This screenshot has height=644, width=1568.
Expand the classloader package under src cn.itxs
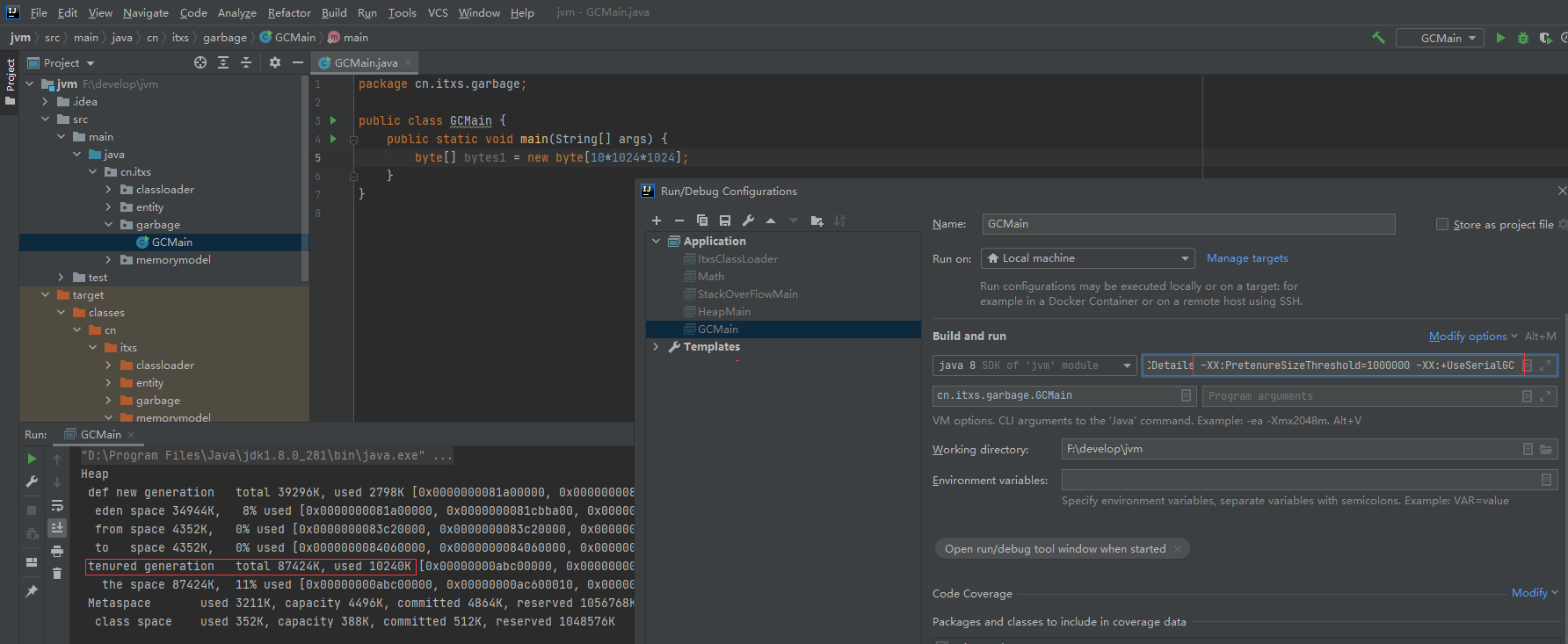pyautogui.click(x=108, y=190)
